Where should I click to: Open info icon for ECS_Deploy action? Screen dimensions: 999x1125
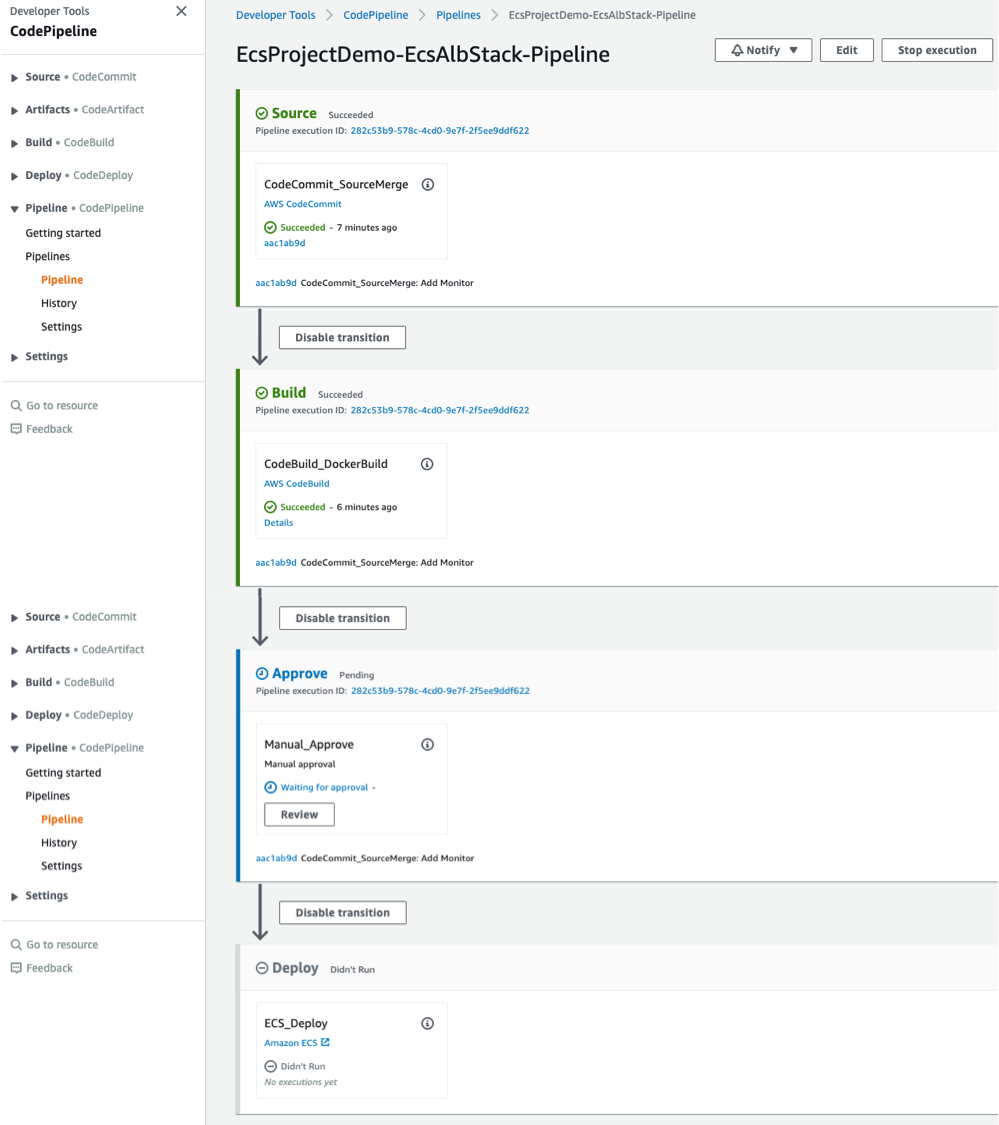(428, 1023)
